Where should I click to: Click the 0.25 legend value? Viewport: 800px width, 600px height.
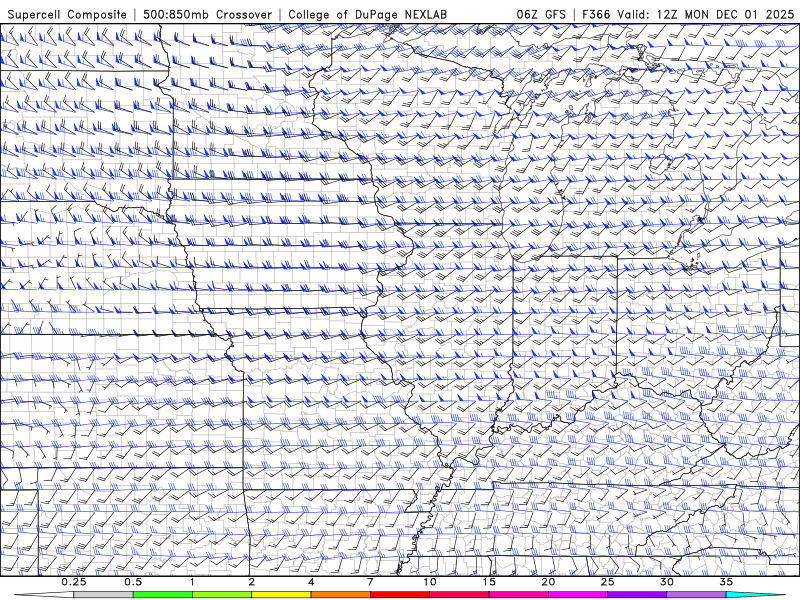(74, 582)
